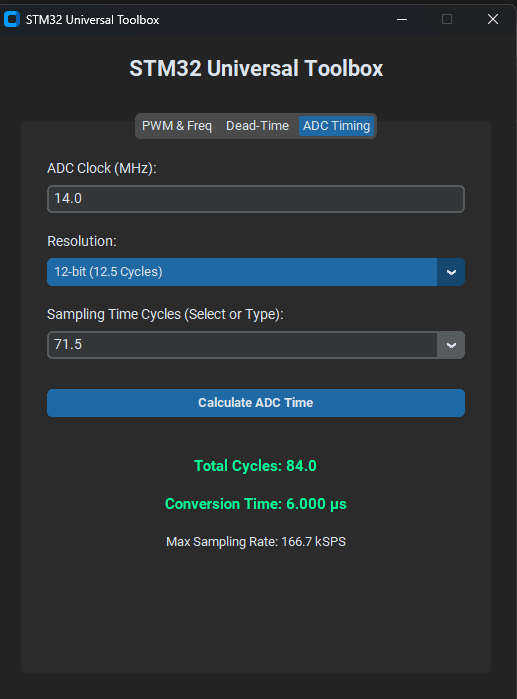Image resolution: width=517 pixels, height=699 pixels.
Task: Click the ADC Clock (MHz) label
Action: [102, 169]
